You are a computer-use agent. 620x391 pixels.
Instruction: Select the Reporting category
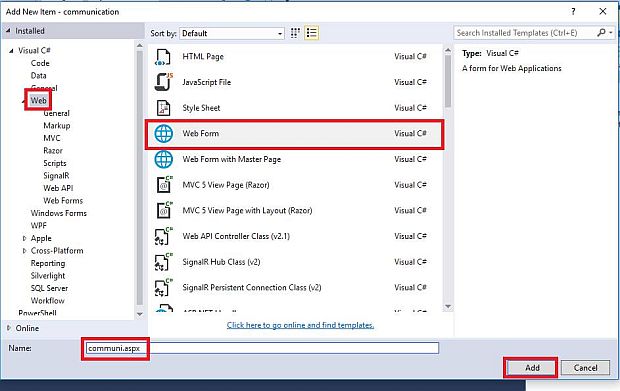click(48, 263)
